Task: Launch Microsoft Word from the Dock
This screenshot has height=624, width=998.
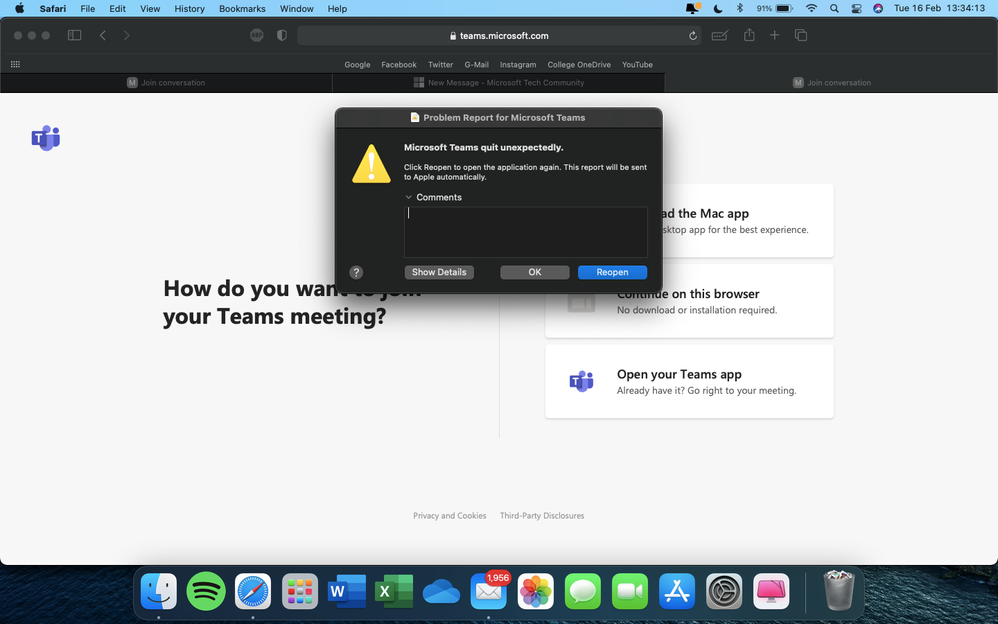Action: click(347, 591)
